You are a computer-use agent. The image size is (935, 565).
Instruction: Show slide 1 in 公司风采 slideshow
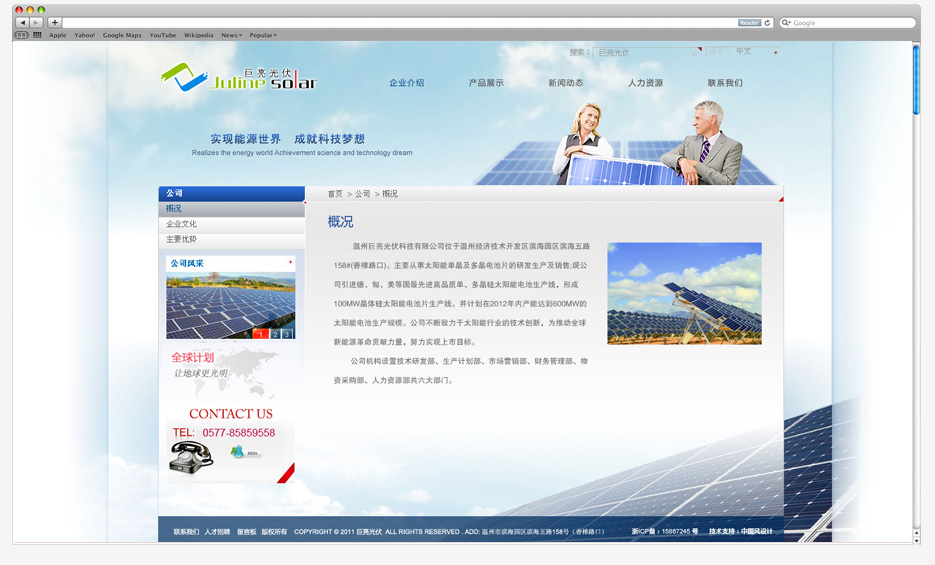(262, 334)
